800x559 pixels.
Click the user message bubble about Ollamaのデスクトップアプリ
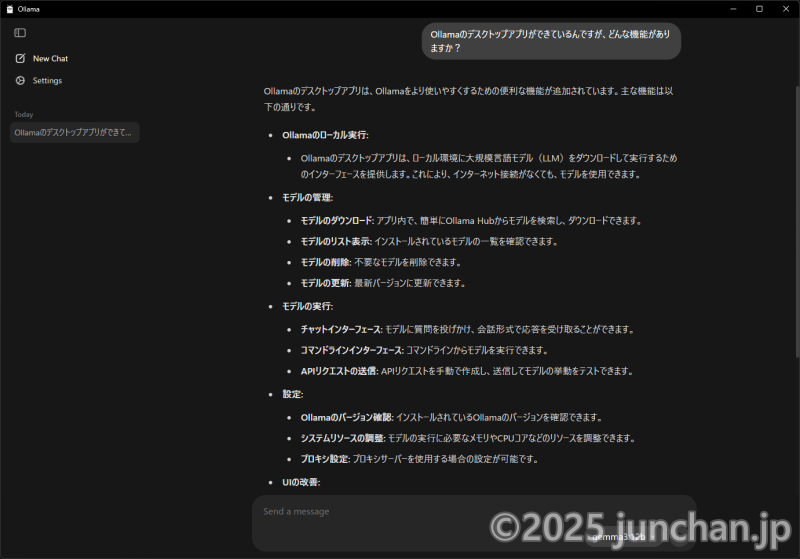[551, 41]
